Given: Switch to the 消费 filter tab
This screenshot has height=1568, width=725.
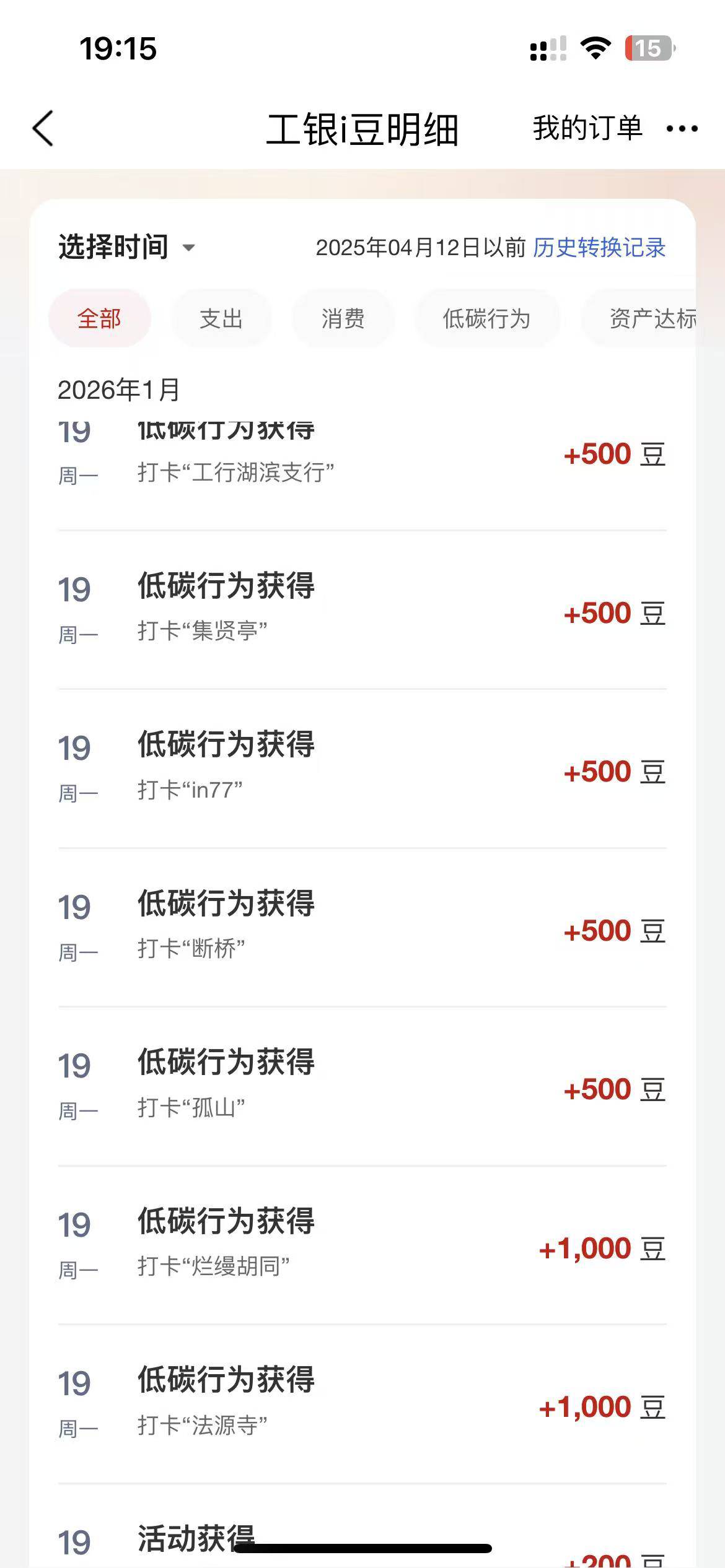Looking at the screenshot, I should tap(343, 319).
